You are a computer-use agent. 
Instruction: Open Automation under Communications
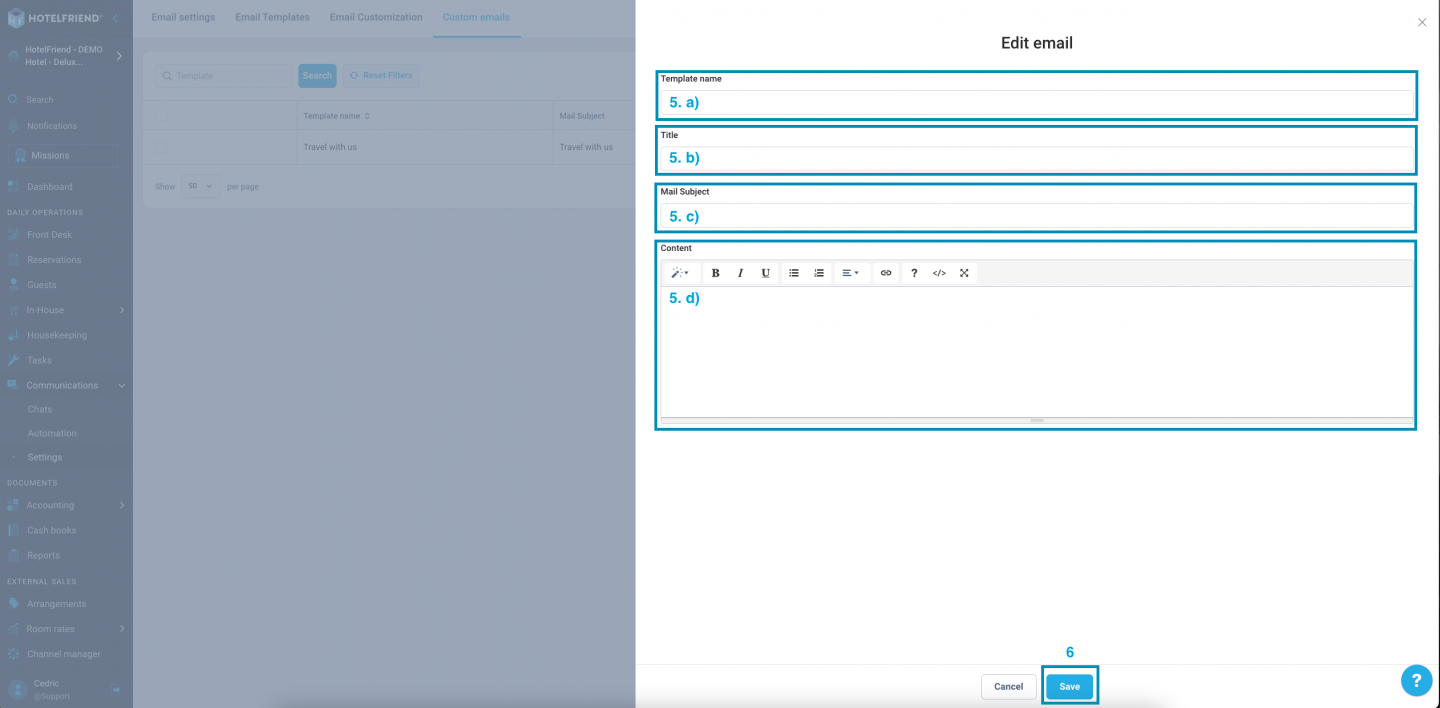tap(52, 433)
